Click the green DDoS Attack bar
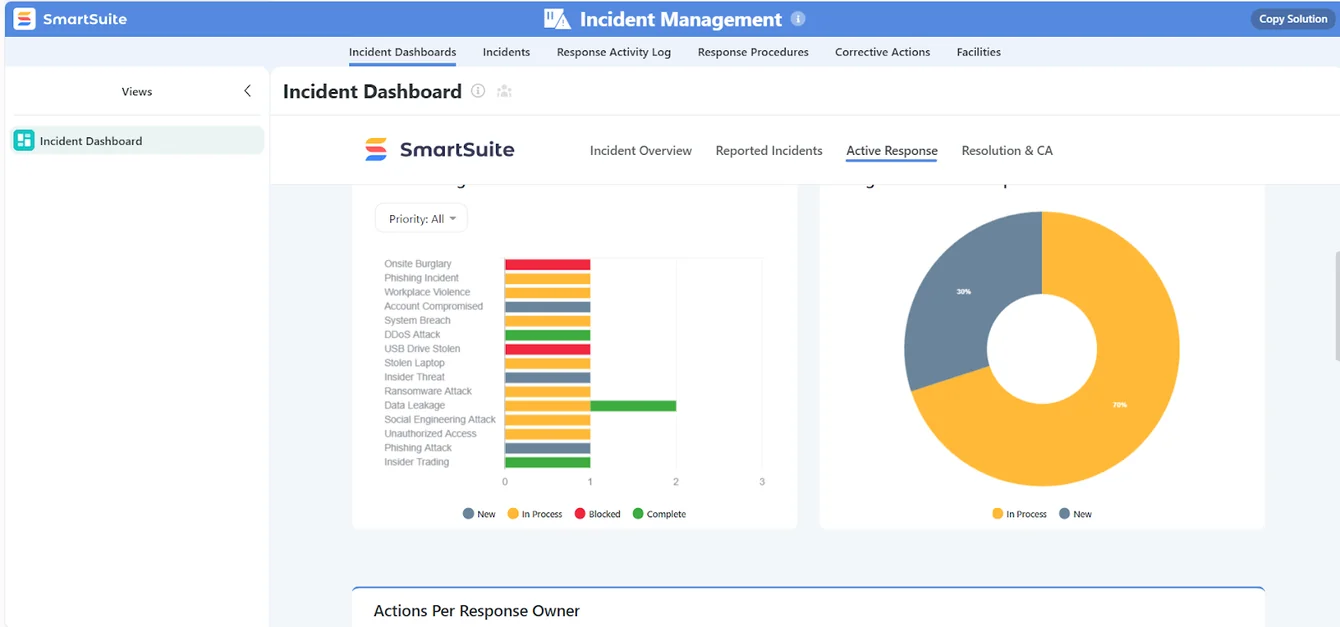Viewport: 1340px width, 627px height. (x=547, y=335)
